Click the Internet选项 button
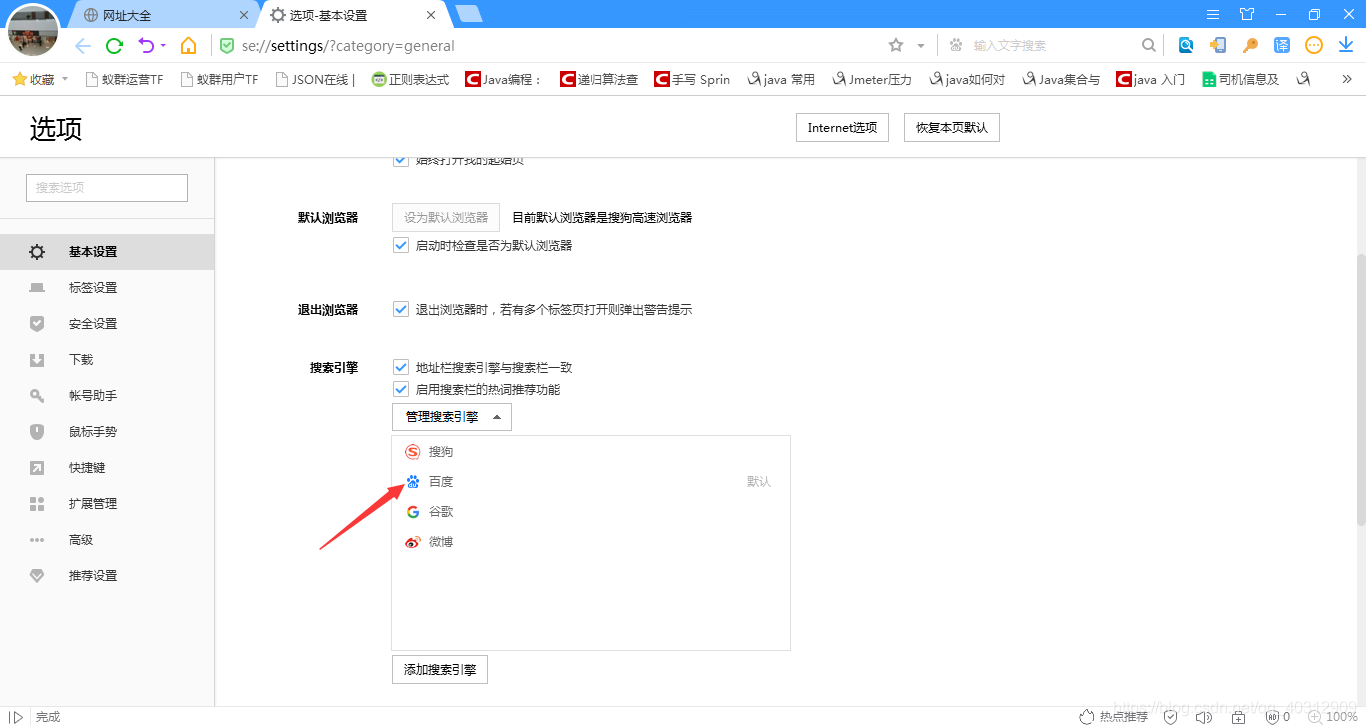1366x726 pixels. pyautogui.click(x=841, y=127)
